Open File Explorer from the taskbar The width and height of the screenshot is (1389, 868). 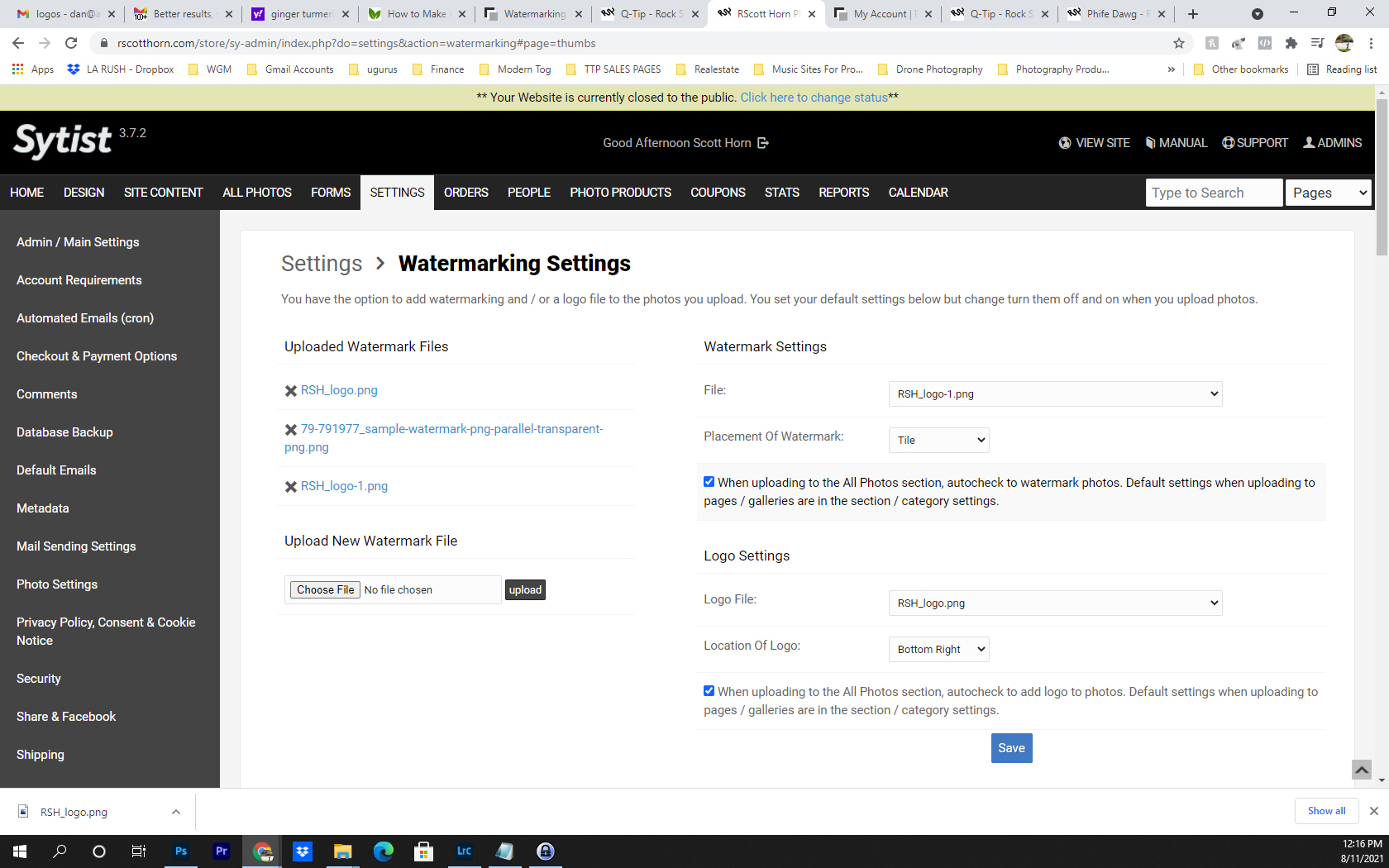pyautogui.click(x=343, y=851)
